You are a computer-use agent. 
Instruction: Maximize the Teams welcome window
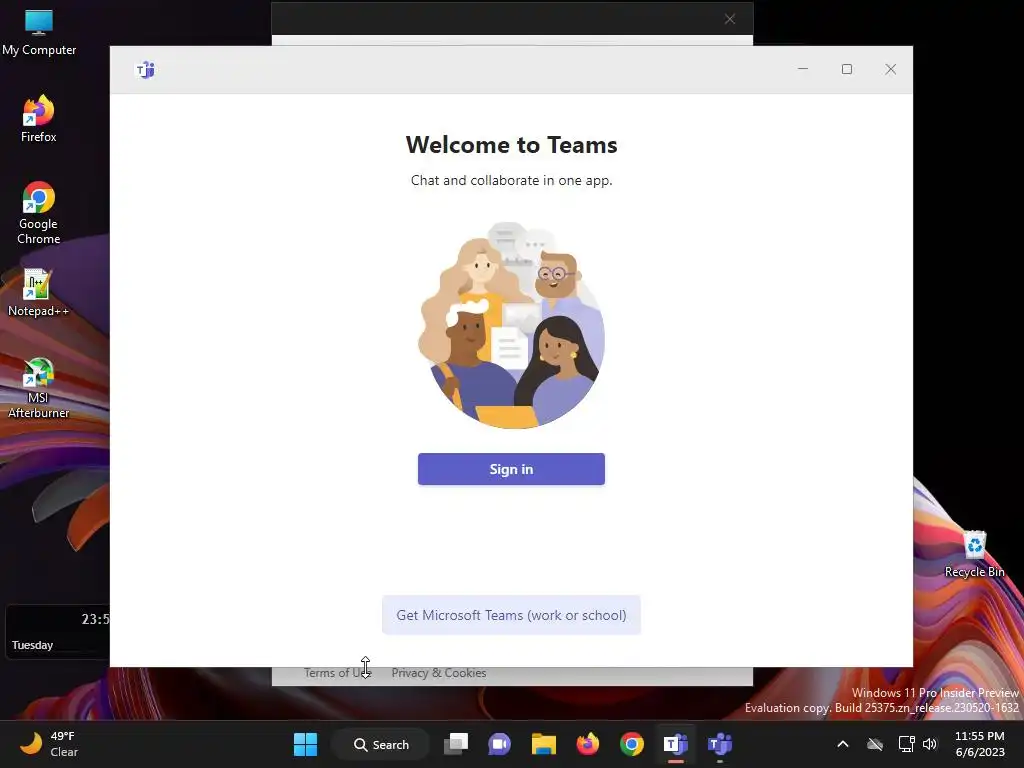[847, 69]
